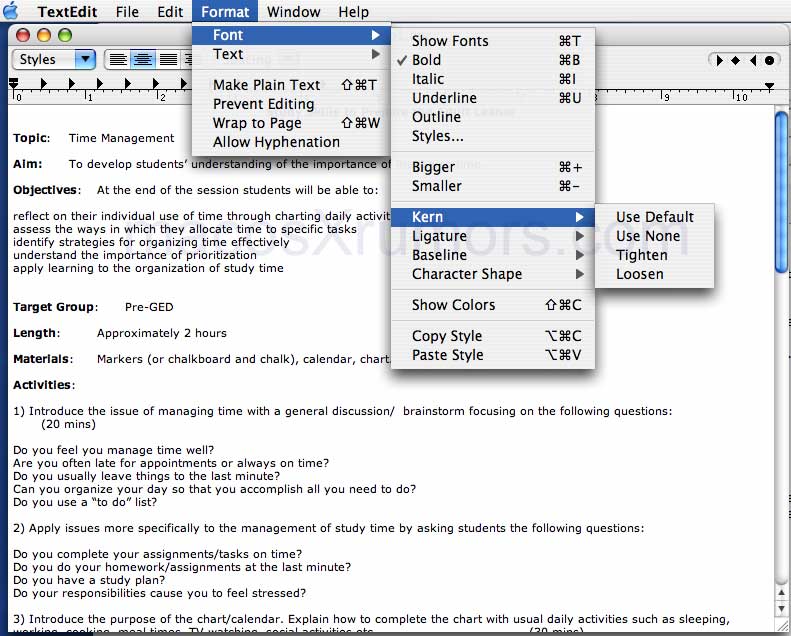Expand the Text submenu
This screenshot has width=791, height=636.
tap(291, 54)
